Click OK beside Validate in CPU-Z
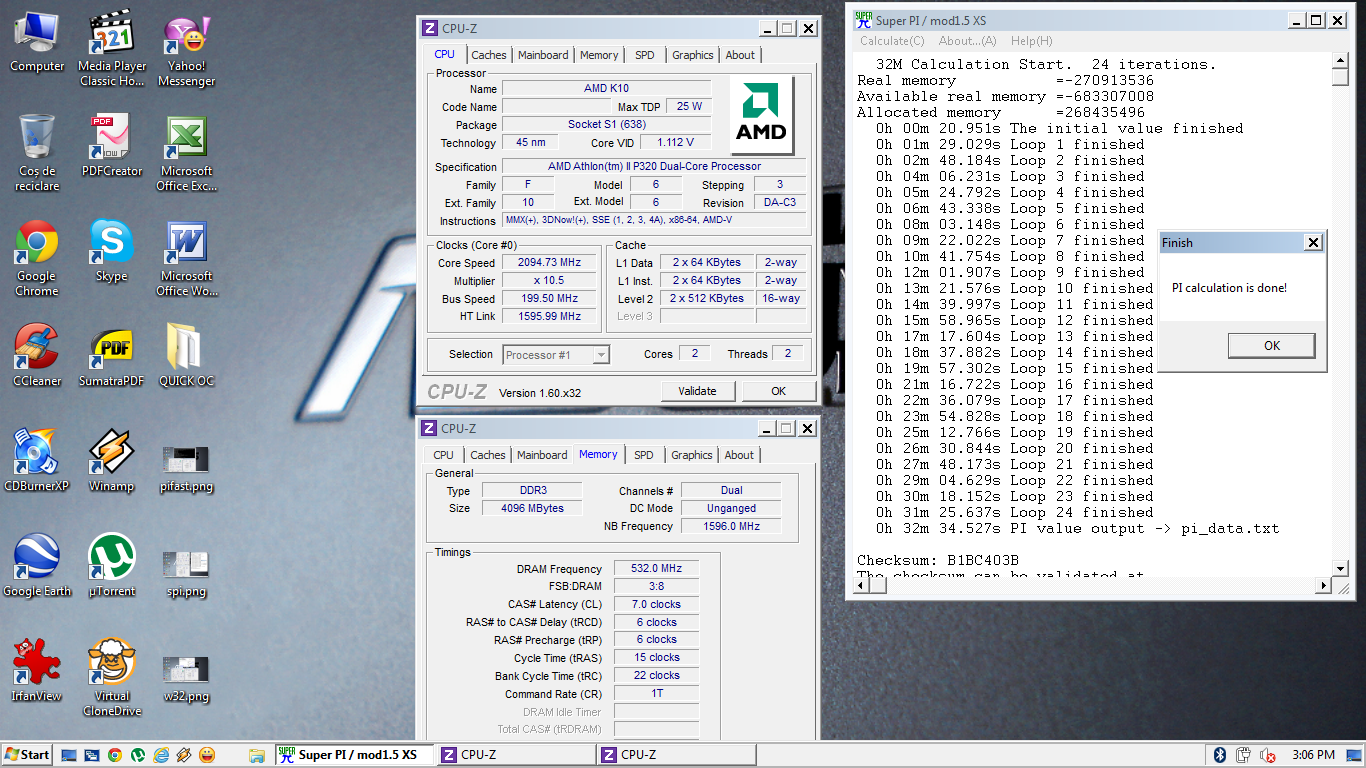1366x768 pixels. pos(778,391)
